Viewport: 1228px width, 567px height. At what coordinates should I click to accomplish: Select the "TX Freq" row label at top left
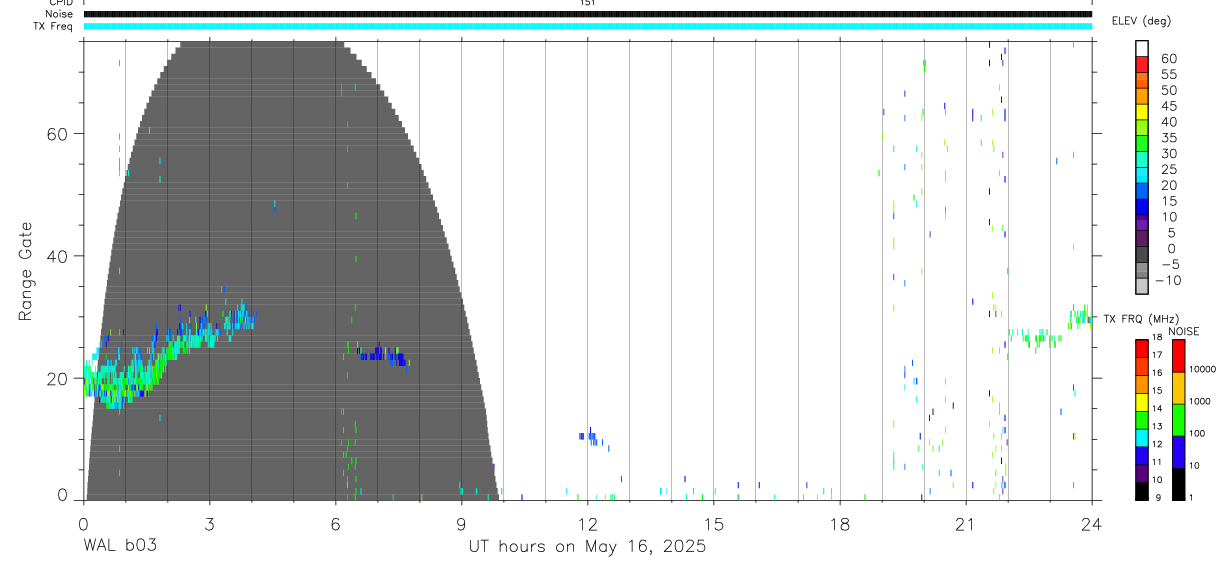55,26
